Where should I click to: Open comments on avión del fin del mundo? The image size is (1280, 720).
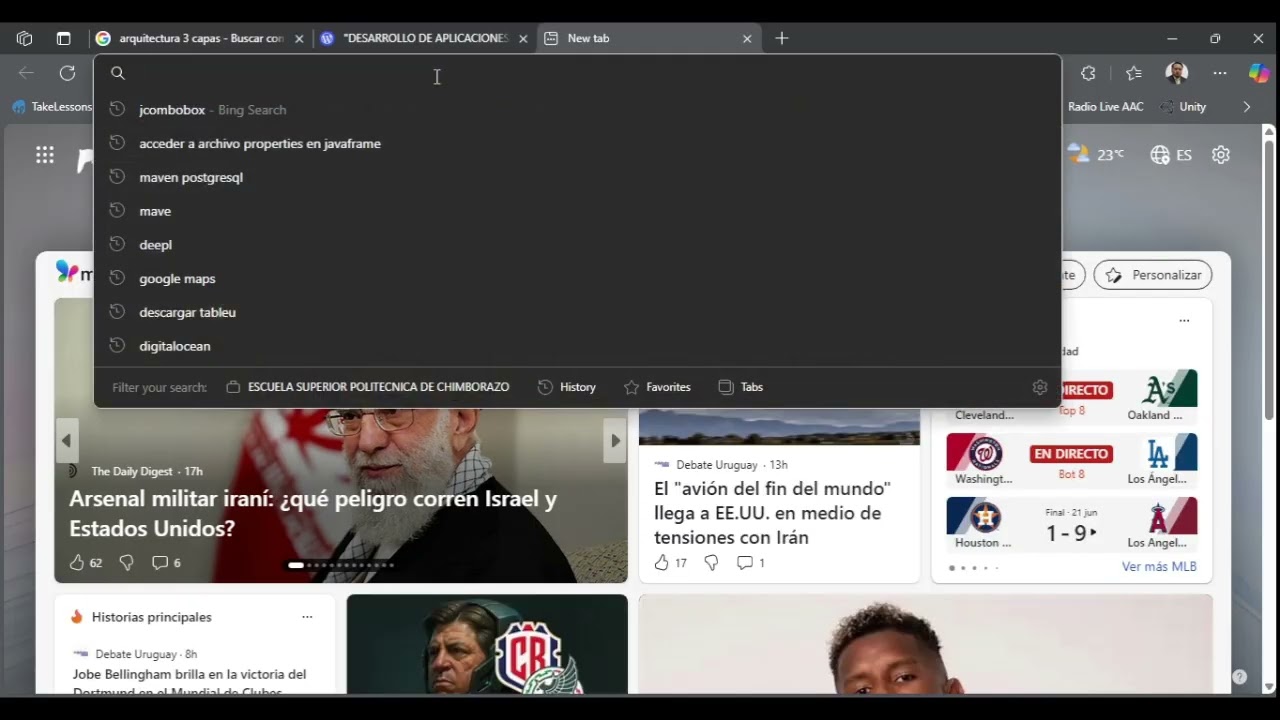click(750, 563)
